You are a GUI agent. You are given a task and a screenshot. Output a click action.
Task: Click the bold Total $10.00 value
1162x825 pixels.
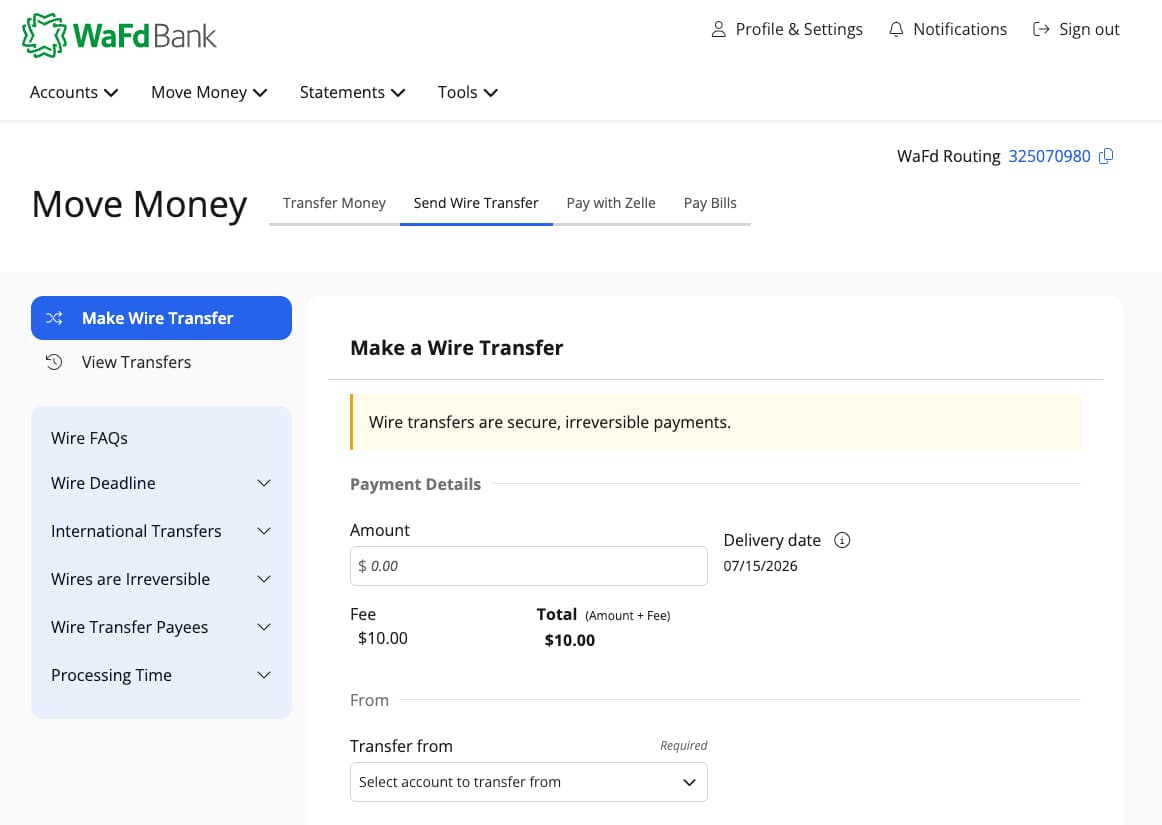click(569, 640)
